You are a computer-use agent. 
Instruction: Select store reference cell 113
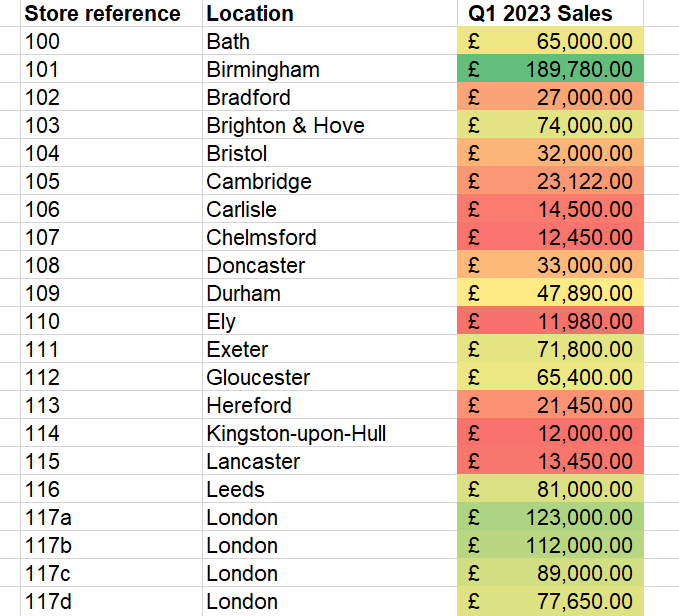point(42,406)
